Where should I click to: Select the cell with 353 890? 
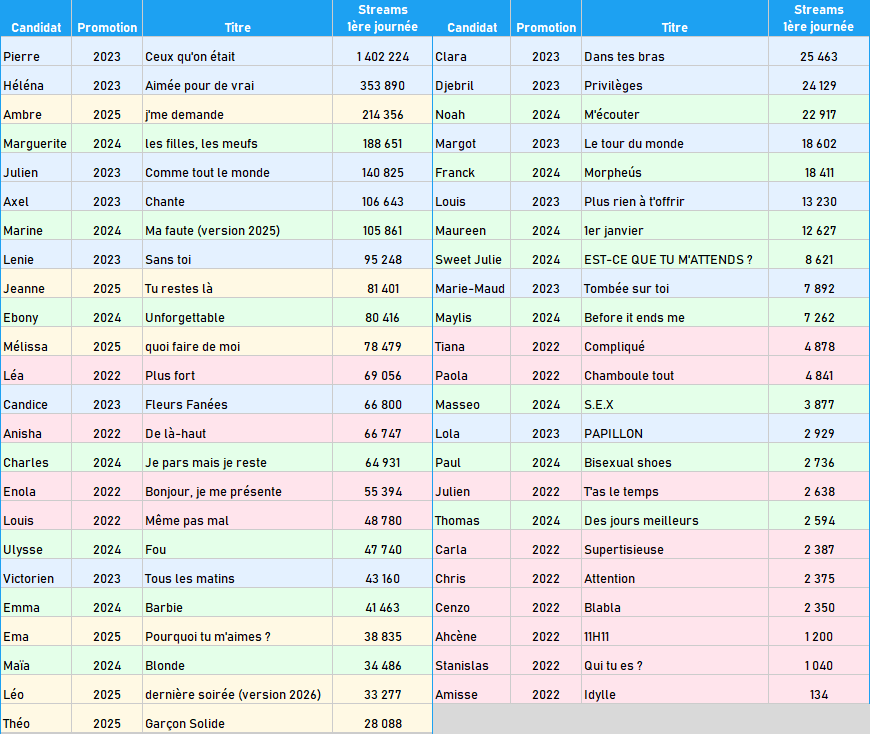click(382, 80)
